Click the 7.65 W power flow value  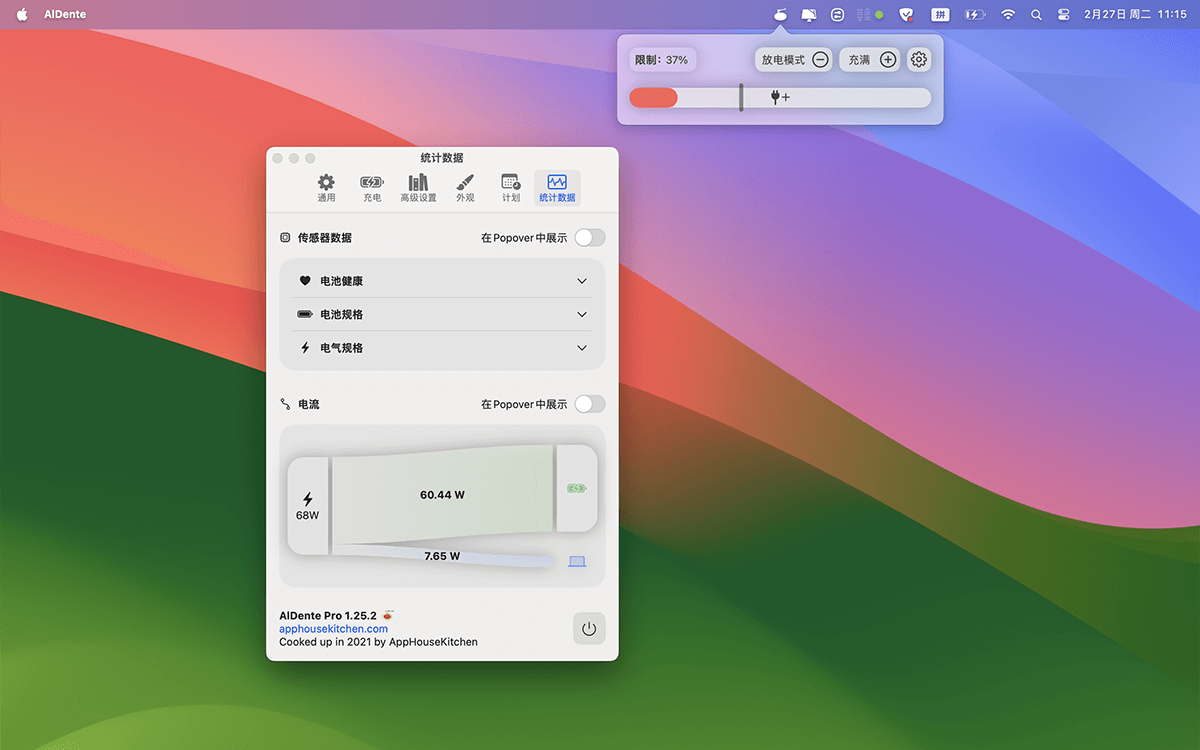click(x=442, y=556)
